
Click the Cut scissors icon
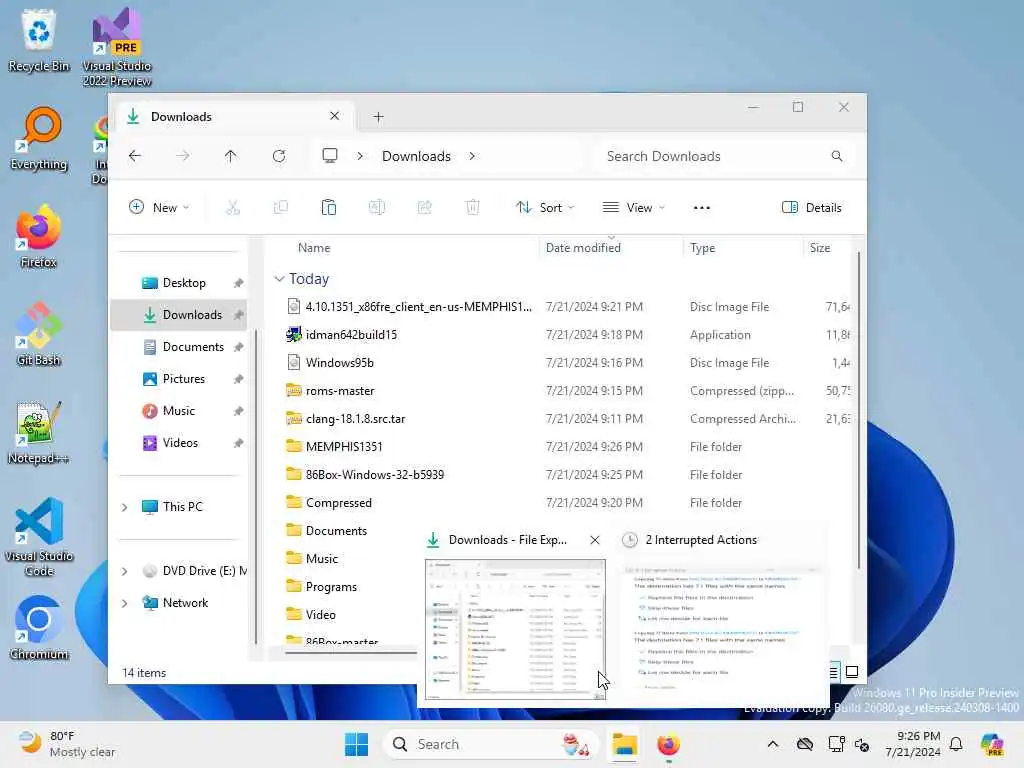[x=232, y=208]
